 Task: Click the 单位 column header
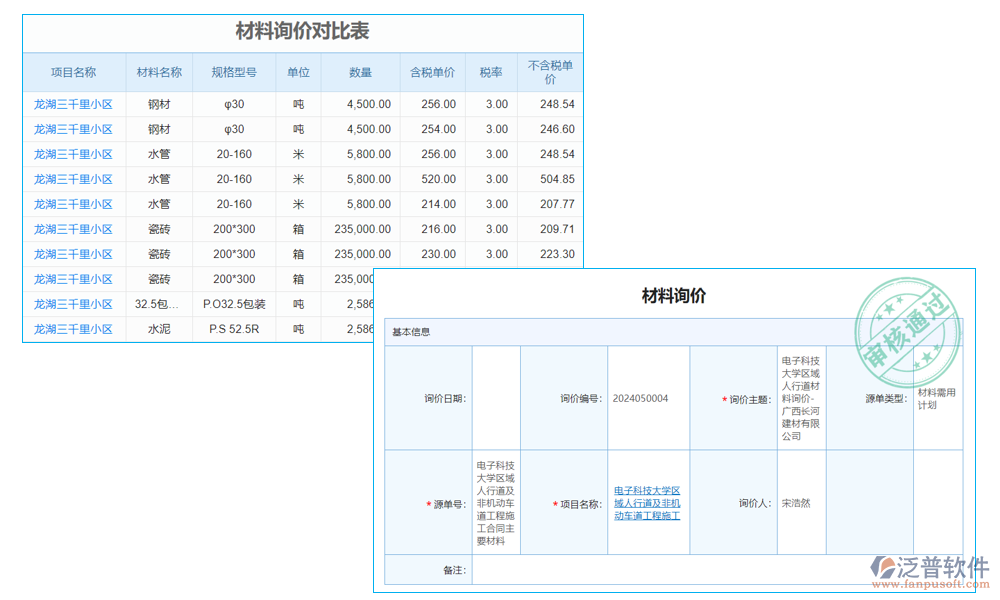[x=297, y=72]
